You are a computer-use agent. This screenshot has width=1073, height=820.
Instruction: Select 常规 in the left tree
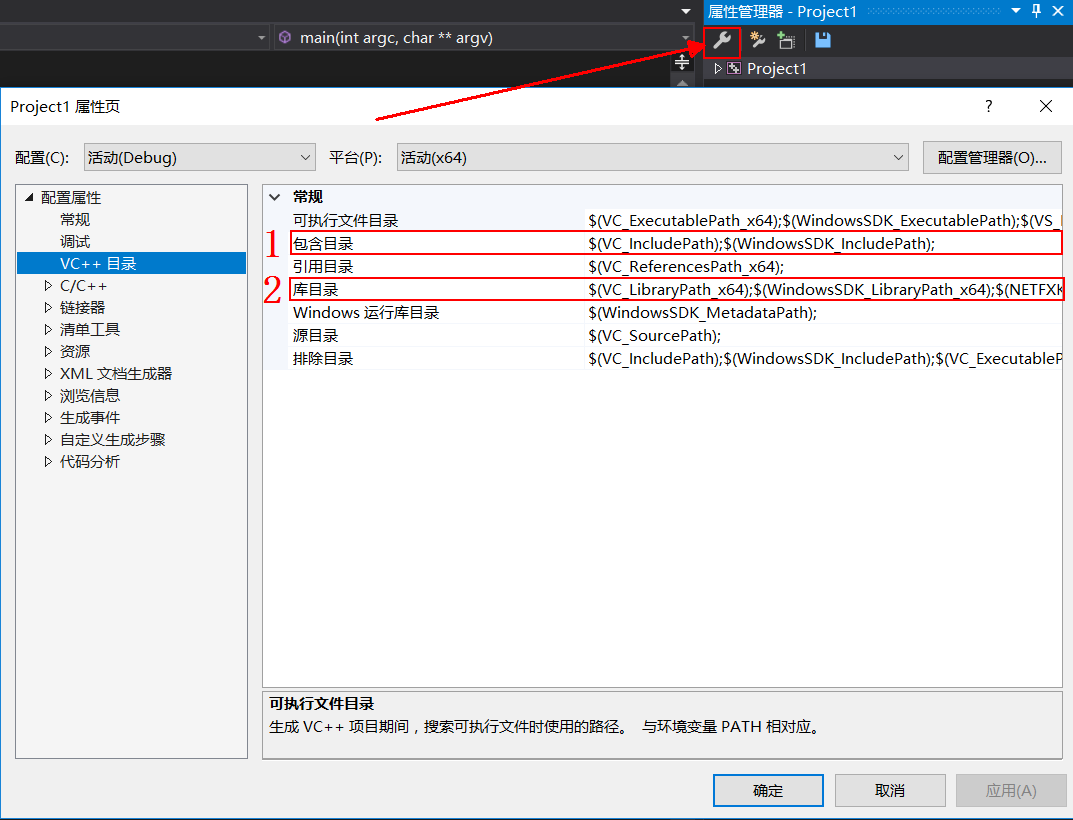click(x=75, y=220)
